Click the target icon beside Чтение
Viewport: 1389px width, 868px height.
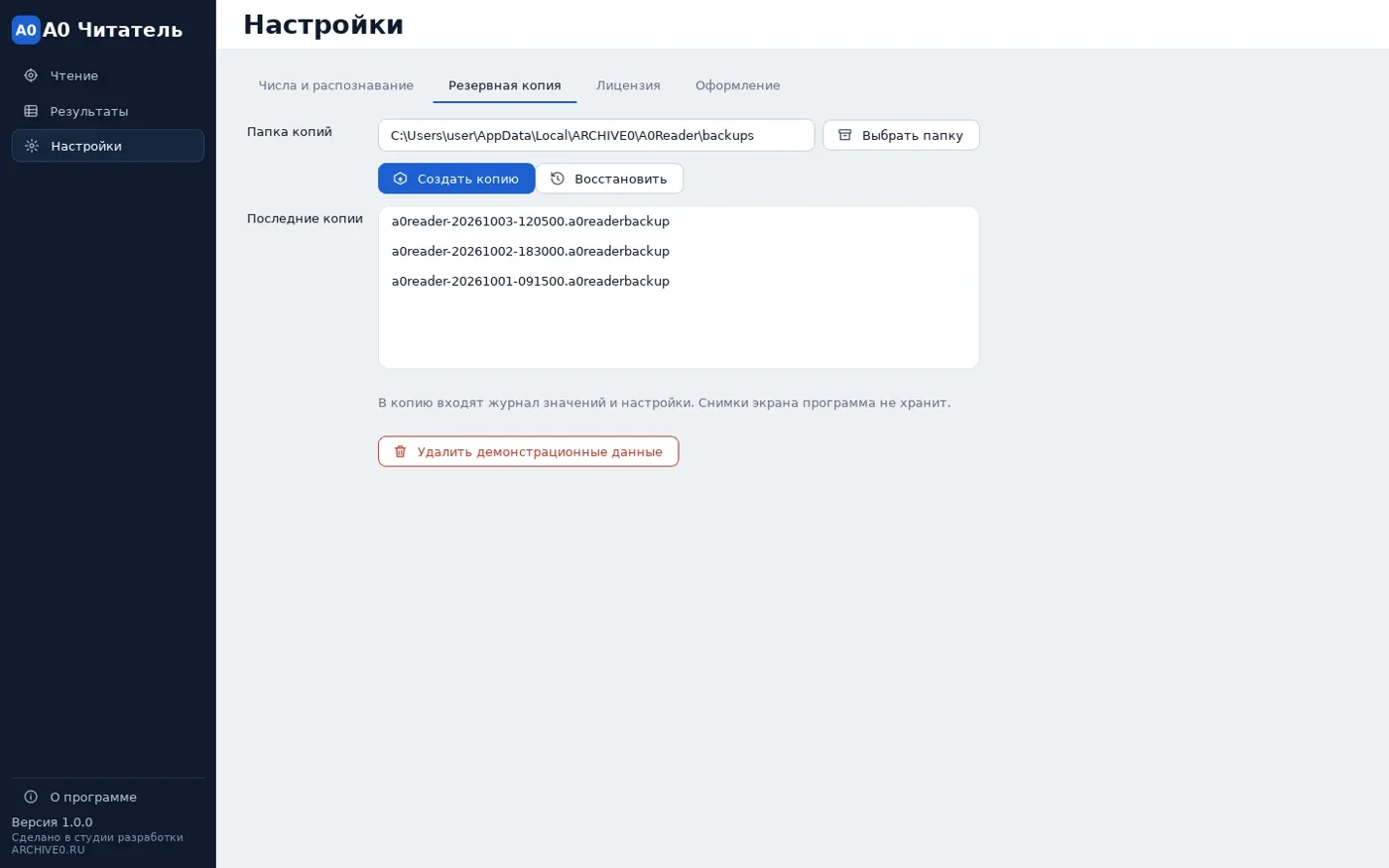coord(31,75)
